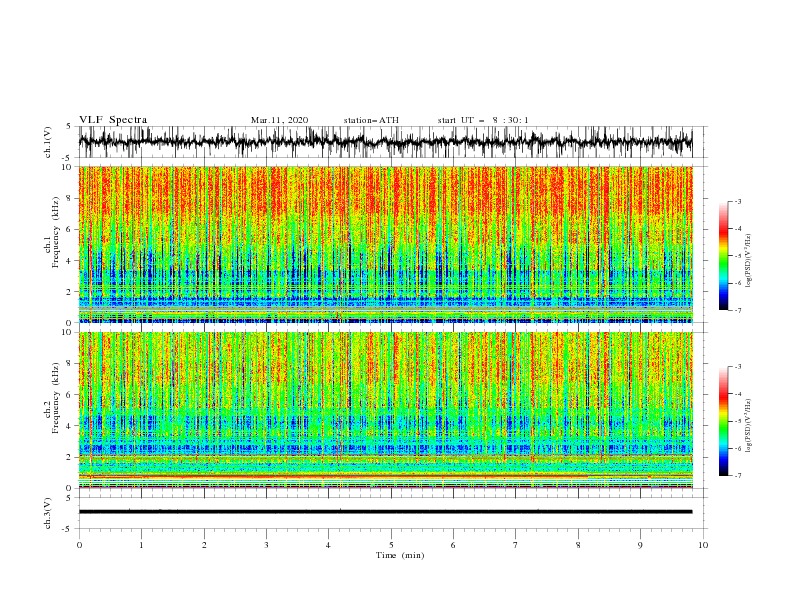This screenshot has height=612, width=792.
Task: Click the "-7" value on ch.2 colorbar
Action: tap(738, 476)
